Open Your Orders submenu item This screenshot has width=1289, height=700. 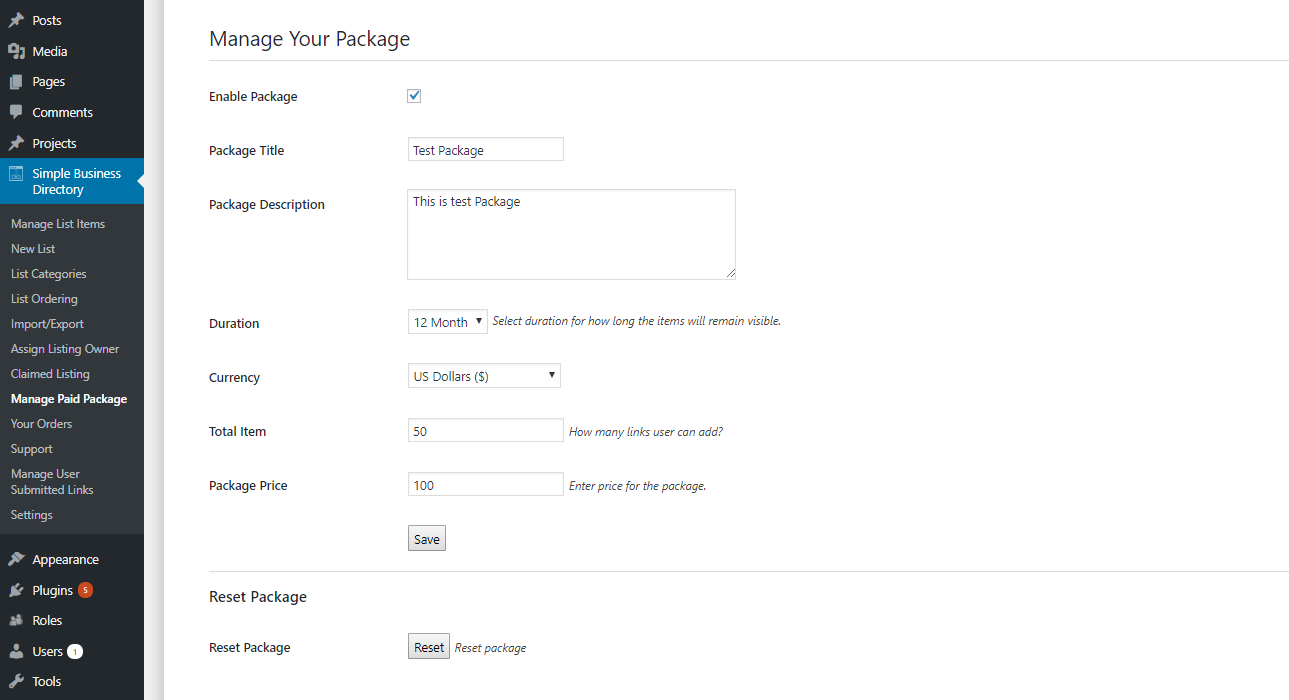point(41,424)
